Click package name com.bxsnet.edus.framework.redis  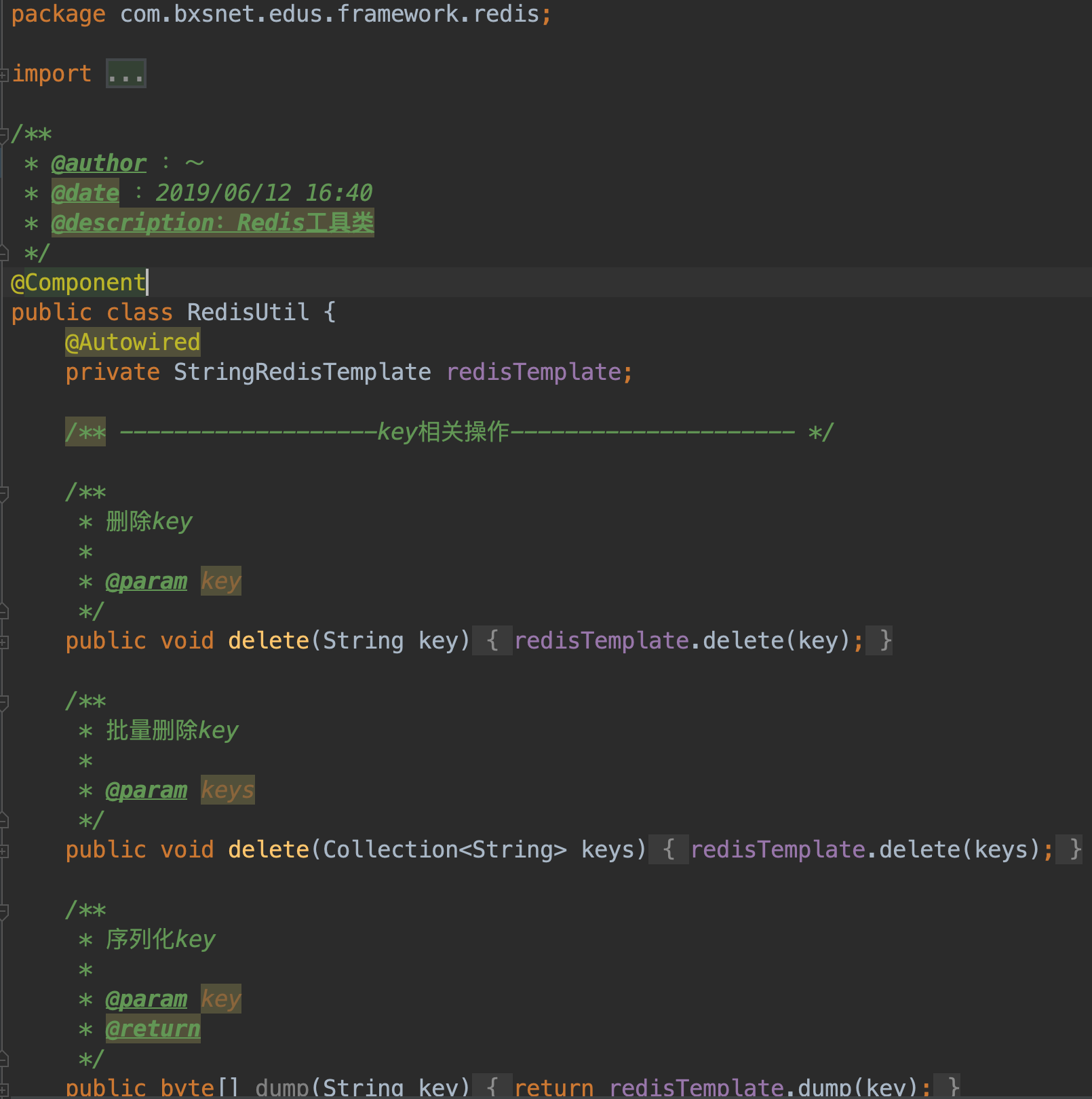330,14
